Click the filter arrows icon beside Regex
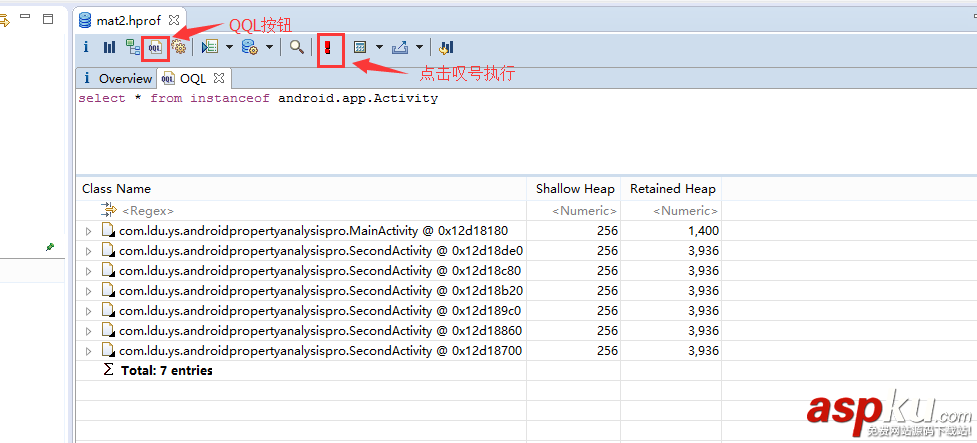The width and height of the screenshot is (977, 443). tap(108, 209)
